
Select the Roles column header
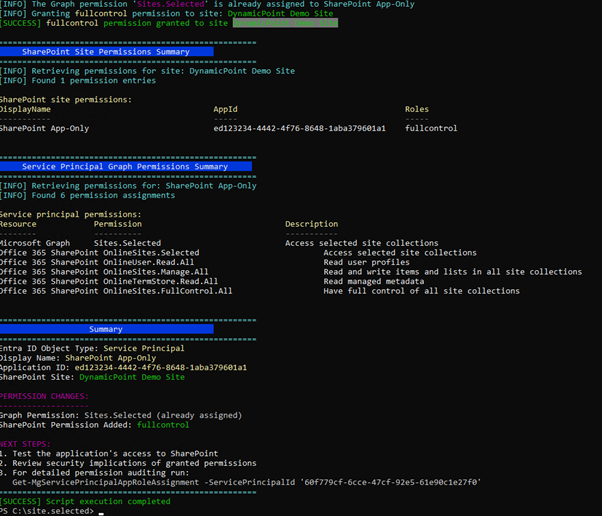(x=417, y=109)
